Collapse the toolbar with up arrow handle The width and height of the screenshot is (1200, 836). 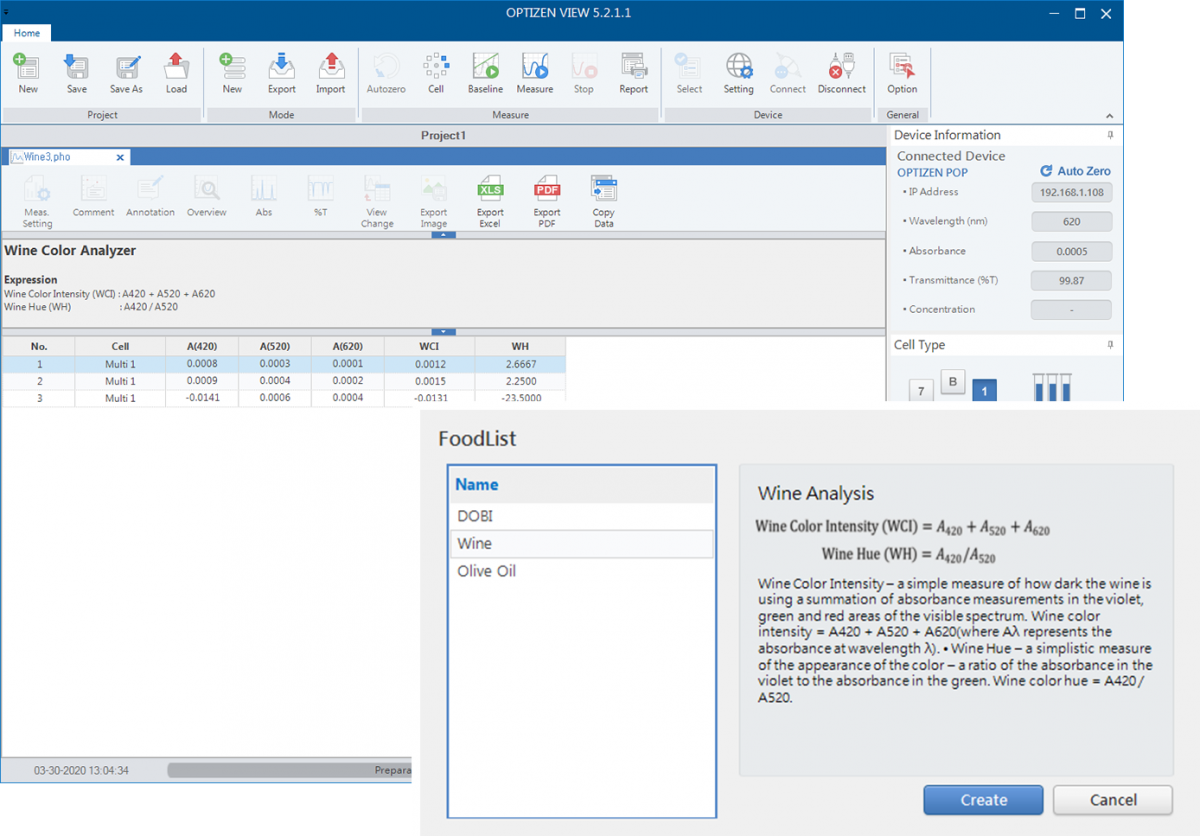tap(445, 234)
